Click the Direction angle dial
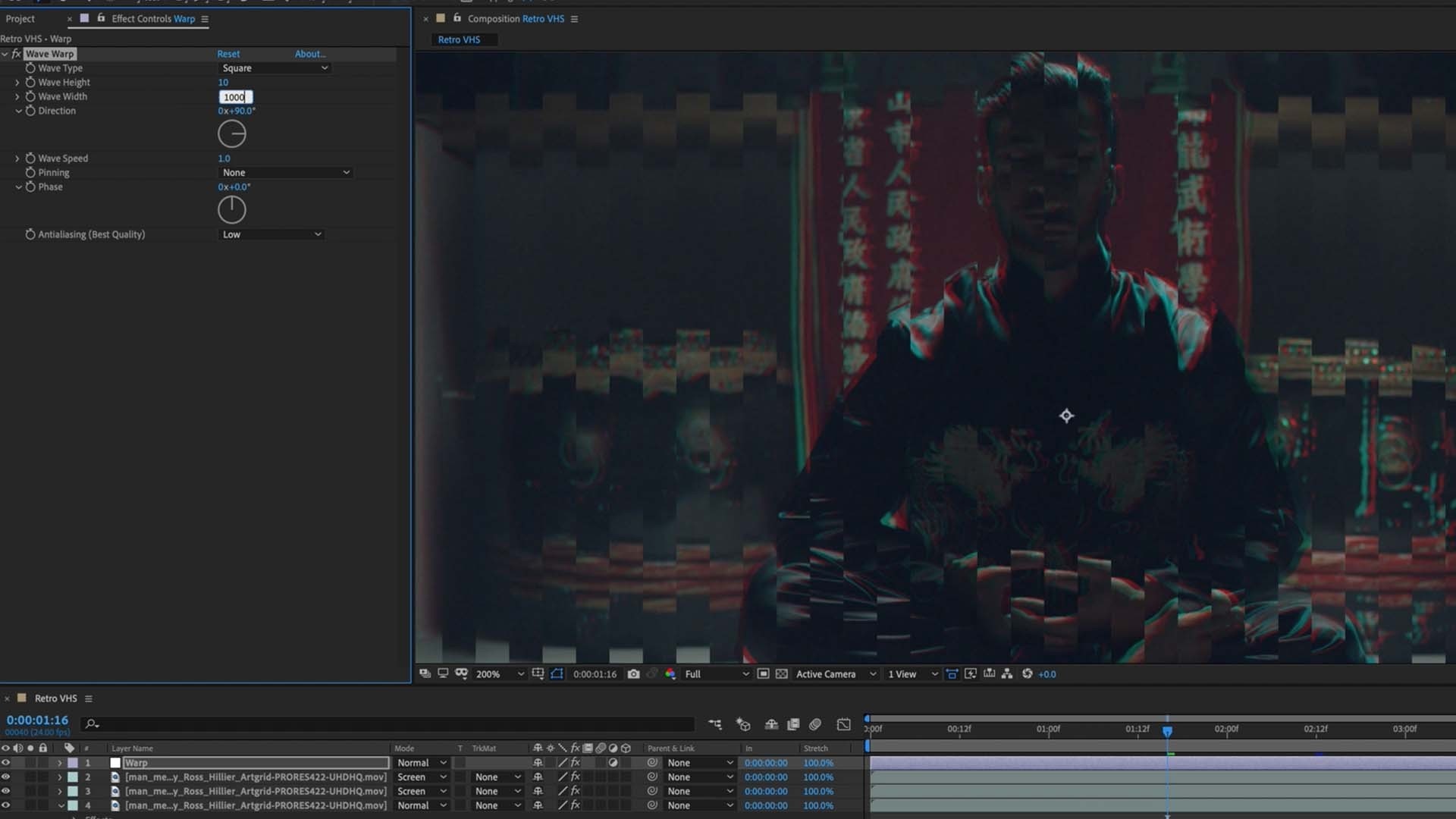The image size is (1456, 819). (231, 134)
